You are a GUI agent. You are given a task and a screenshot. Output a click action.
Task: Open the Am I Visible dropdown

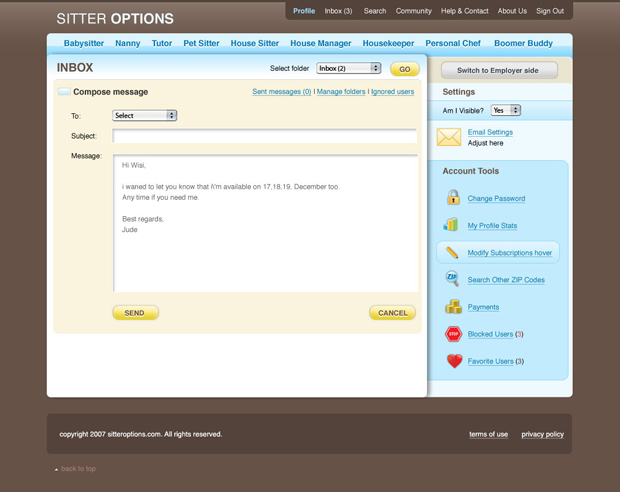point(505,110)
